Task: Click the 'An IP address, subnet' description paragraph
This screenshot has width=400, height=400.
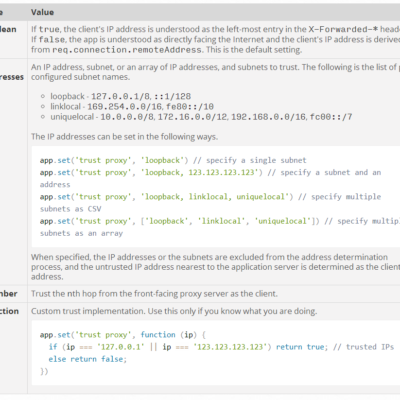Action: [215, 72]
